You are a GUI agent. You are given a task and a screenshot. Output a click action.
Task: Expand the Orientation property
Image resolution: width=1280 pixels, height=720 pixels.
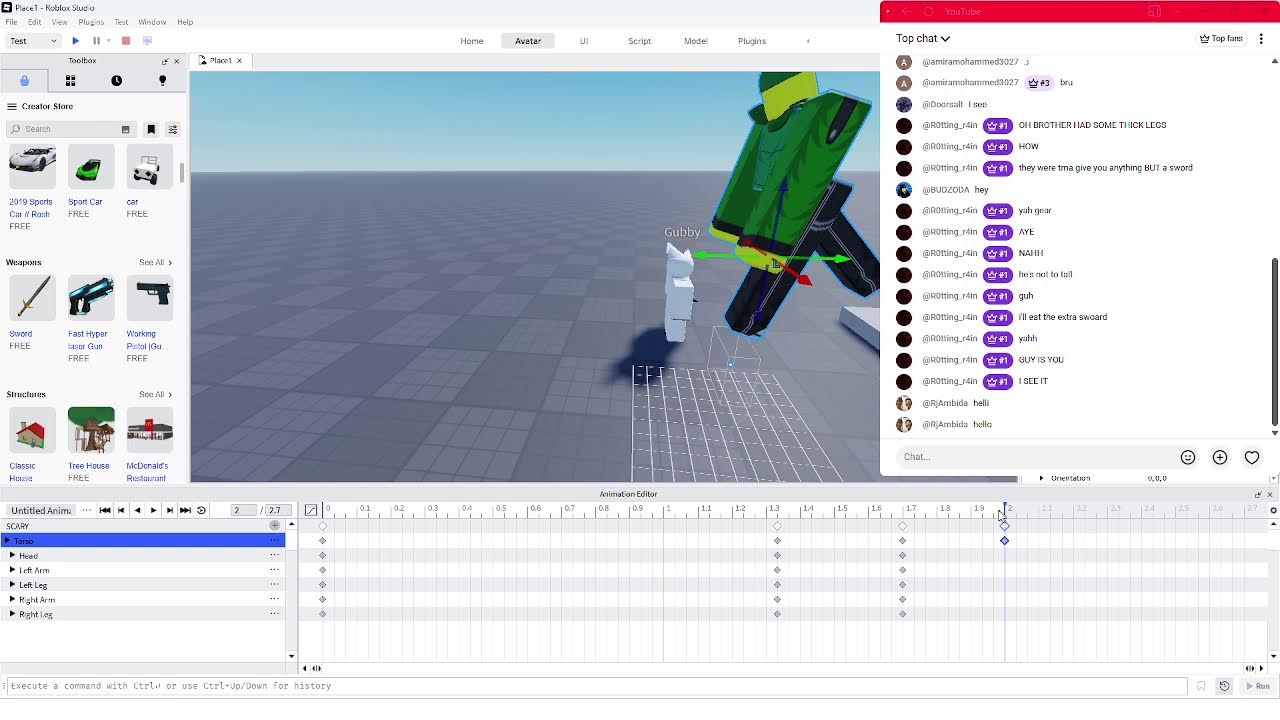[1041, 478]
